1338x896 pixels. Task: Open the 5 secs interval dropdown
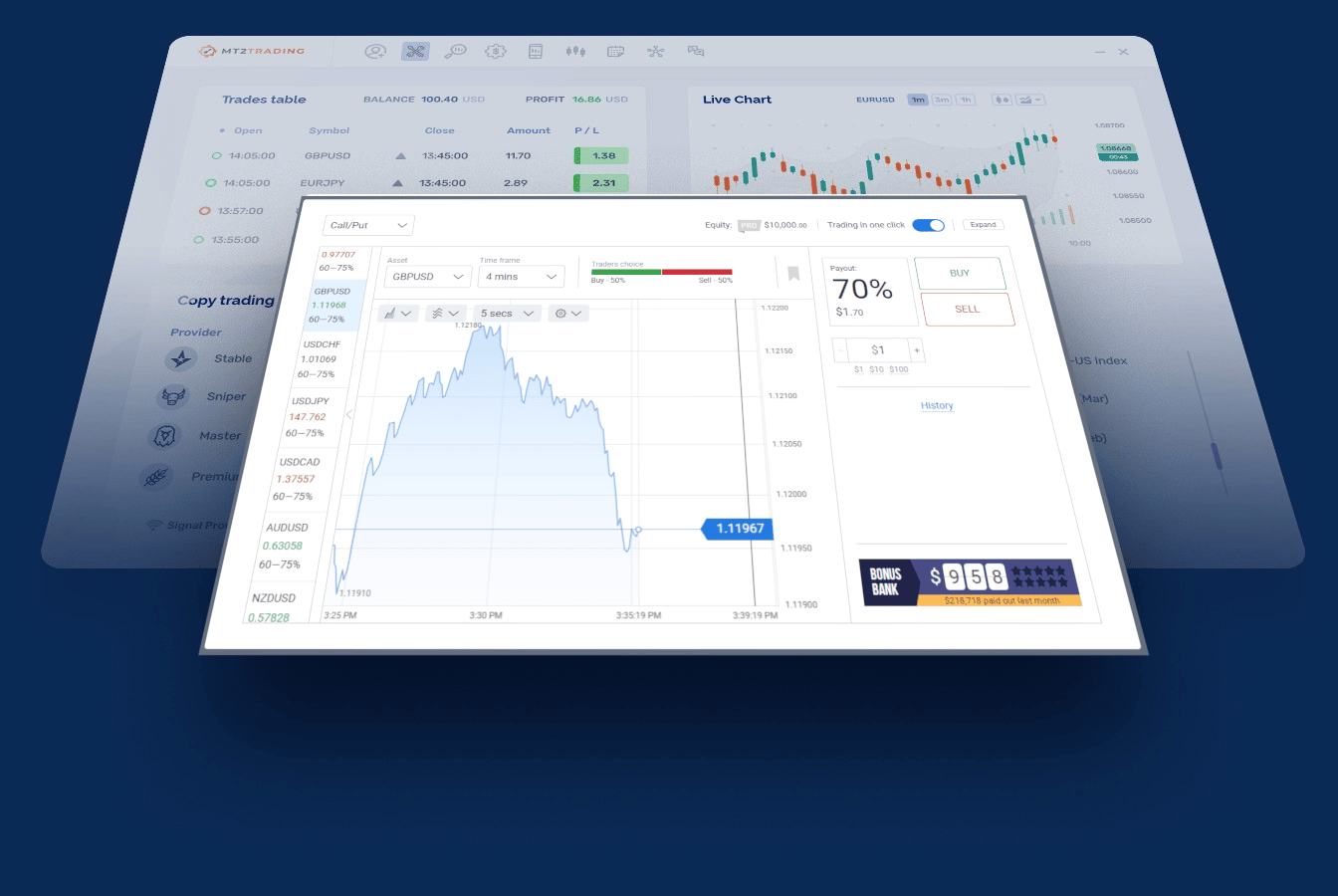coord(508,313)
